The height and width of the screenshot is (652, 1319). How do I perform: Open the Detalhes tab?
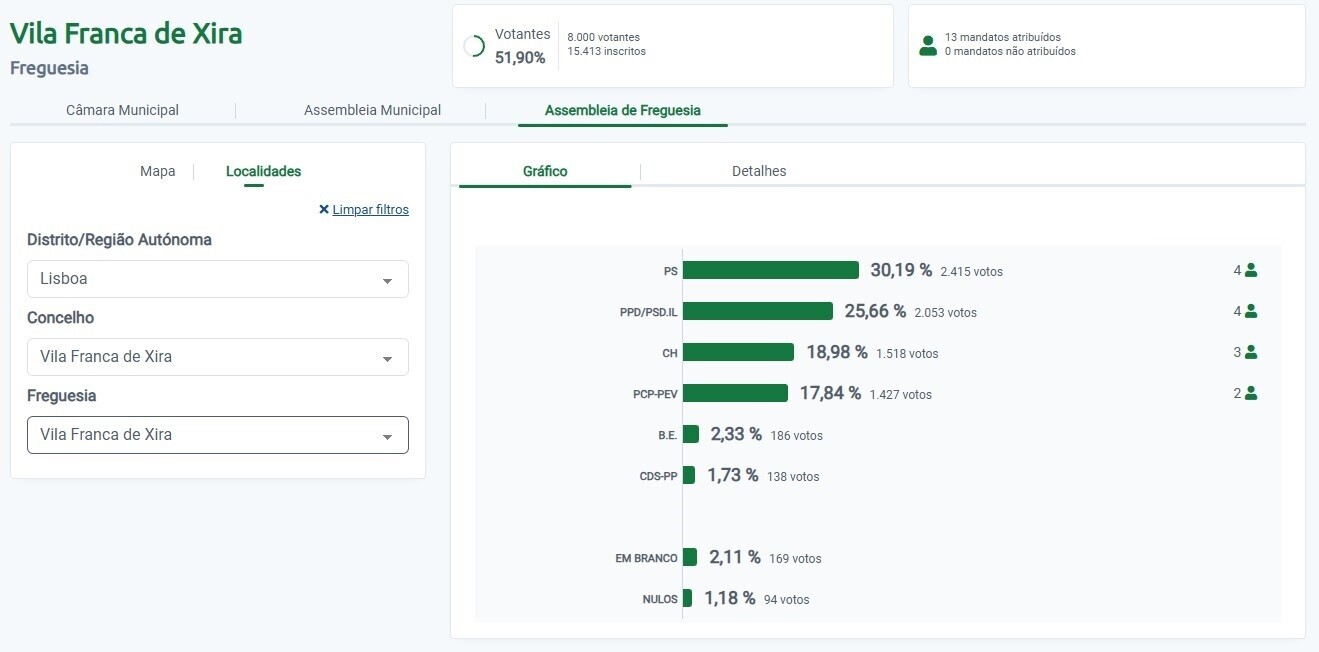coord(759,171)
